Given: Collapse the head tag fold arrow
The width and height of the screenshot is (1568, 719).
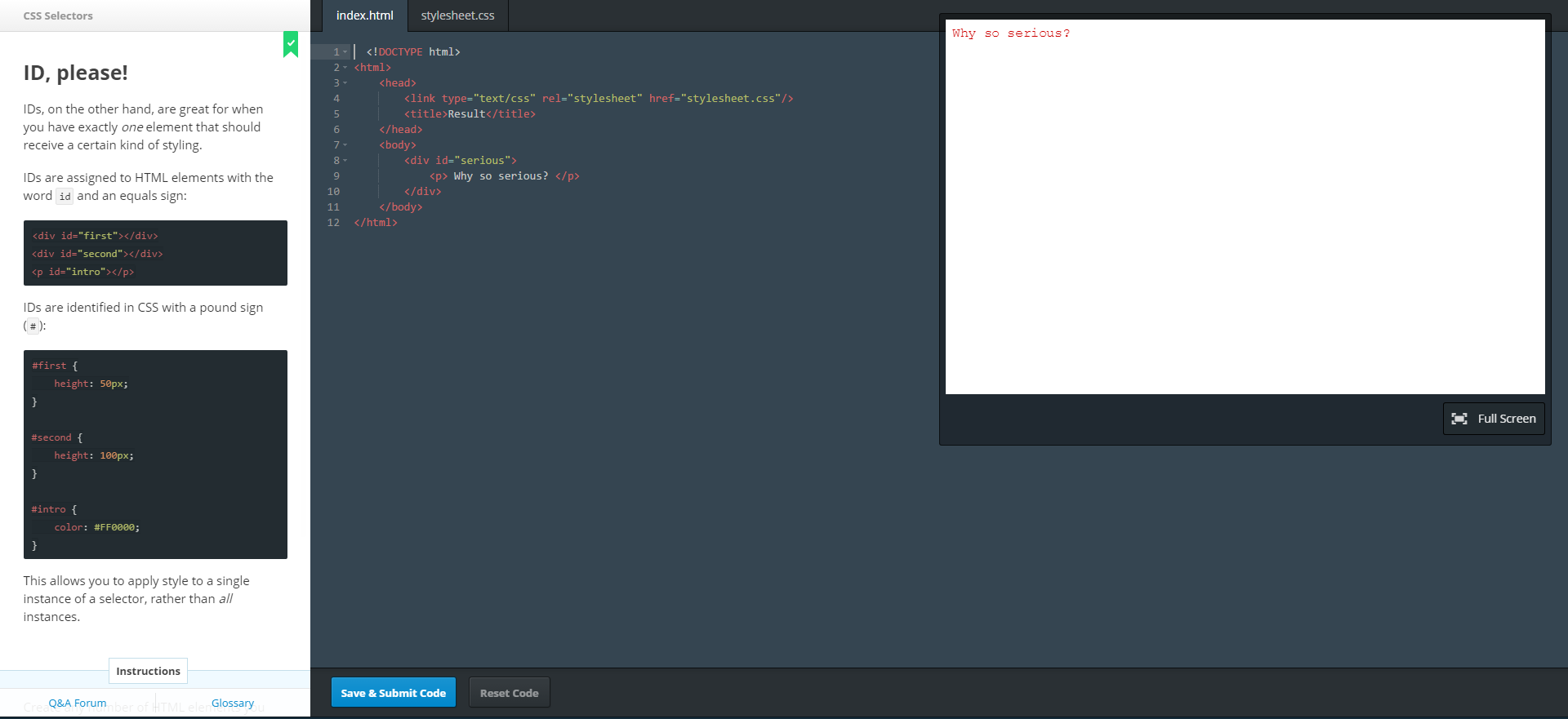Looking at the screenshot, I should [345, 83].
